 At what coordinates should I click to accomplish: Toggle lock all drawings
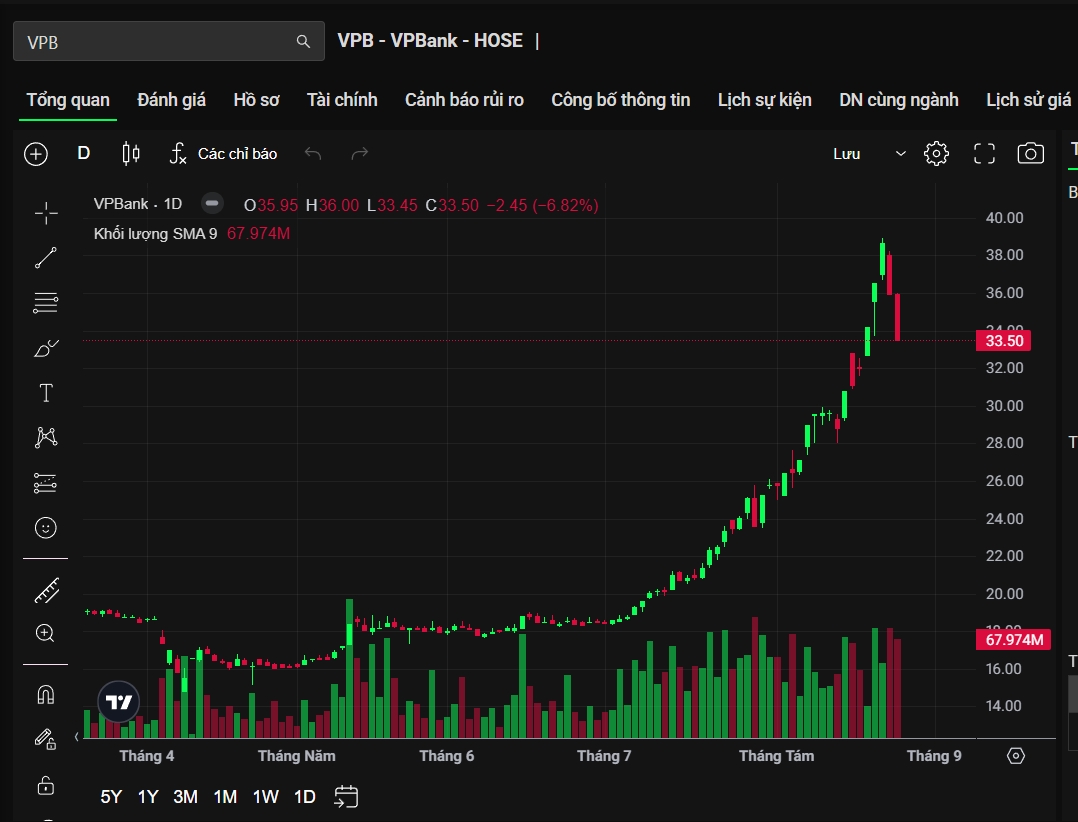coord(46,785)
